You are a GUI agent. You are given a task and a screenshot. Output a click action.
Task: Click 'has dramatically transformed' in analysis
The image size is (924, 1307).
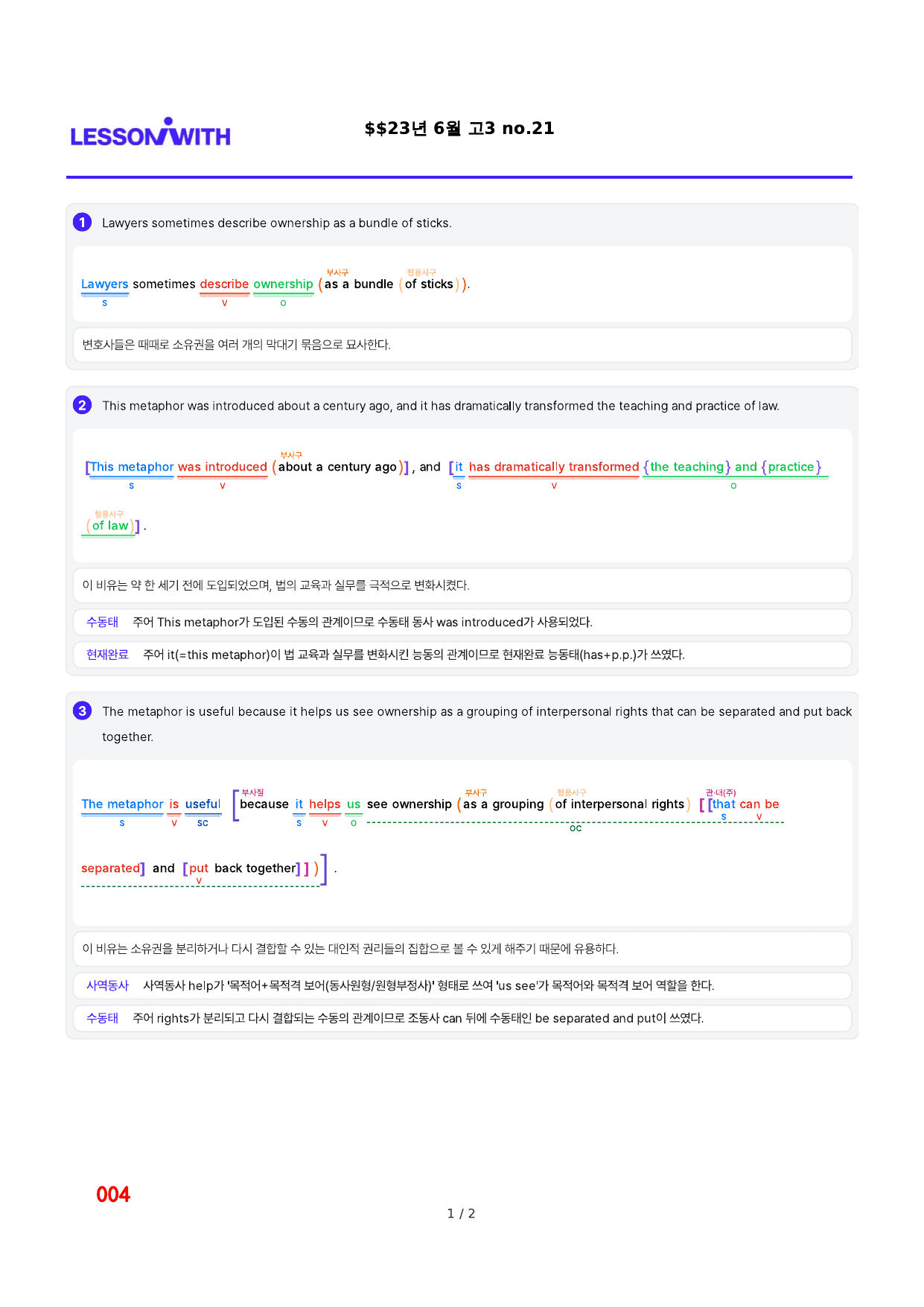(x=554, y=467)
